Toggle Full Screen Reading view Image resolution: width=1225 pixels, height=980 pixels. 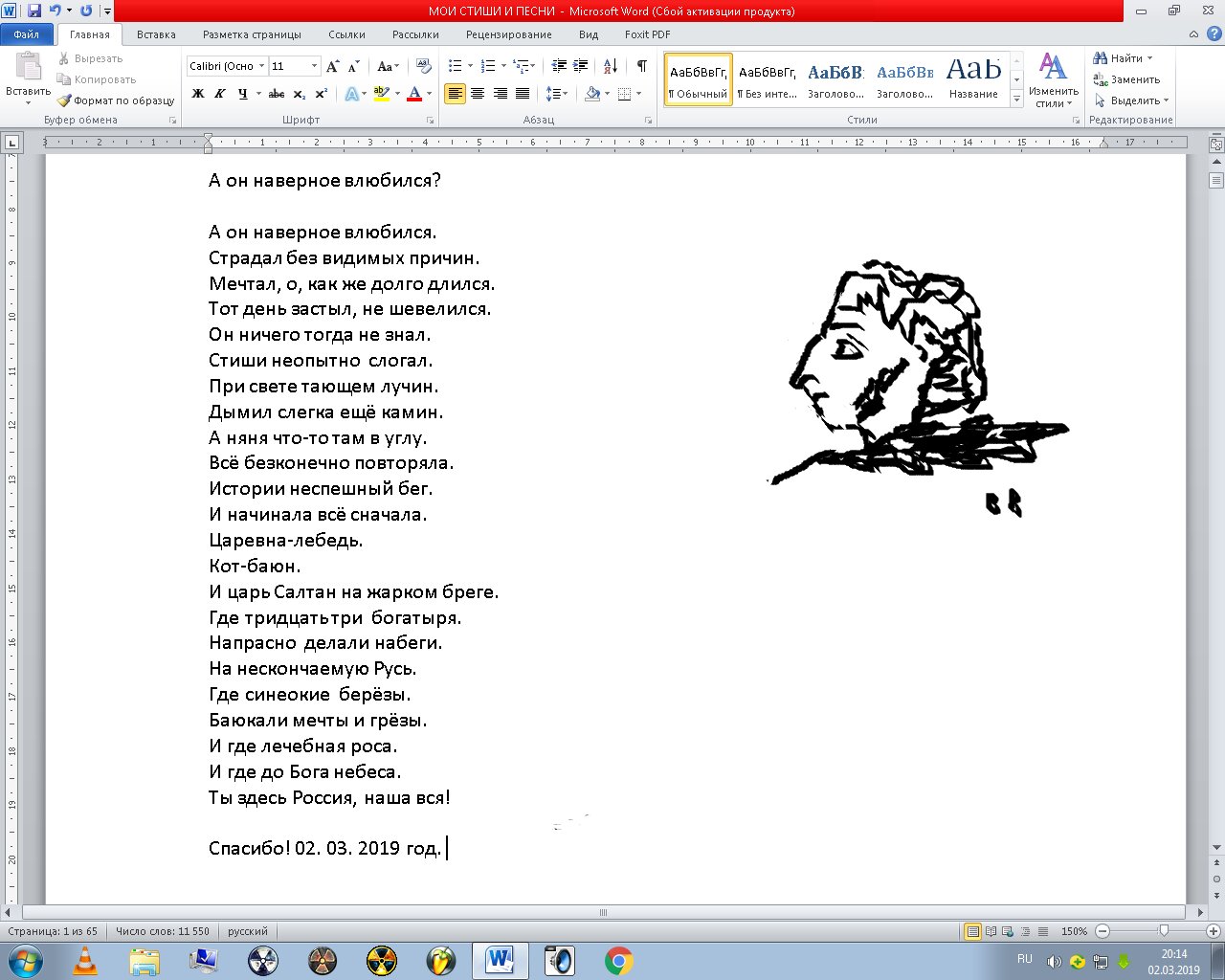click(x=991, y=931)
